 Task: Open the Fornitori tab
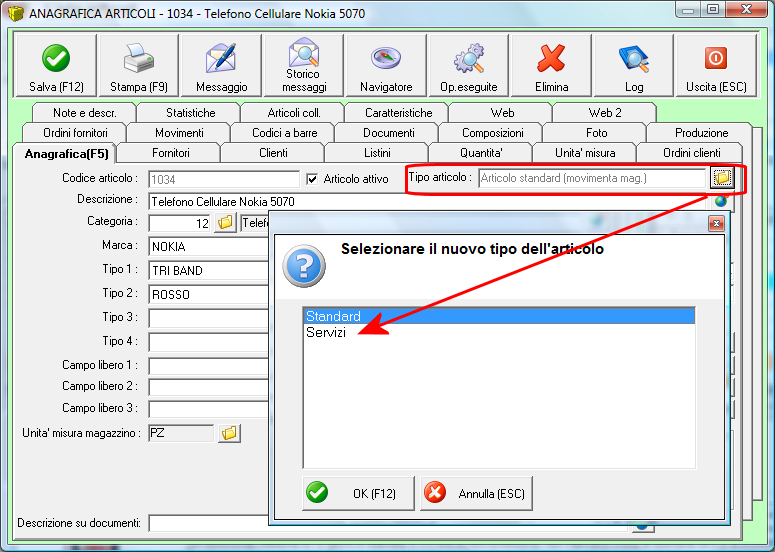pos(171,153)
